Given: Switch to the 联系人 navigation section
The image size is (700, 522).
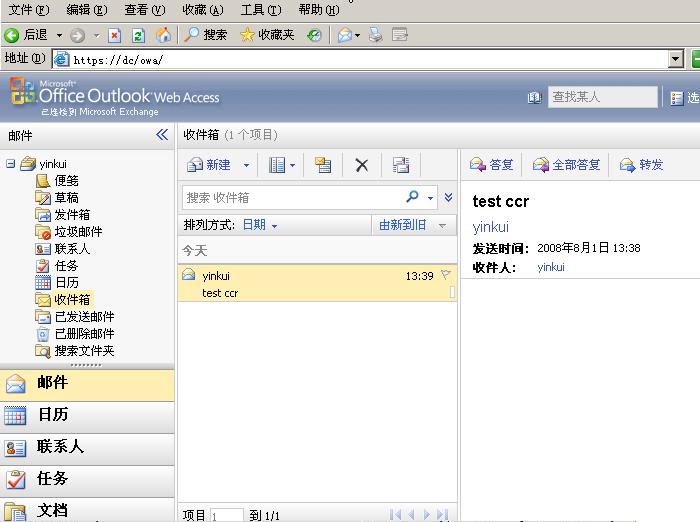Looking at the screenshot, I should pyautogui.click(x=87, y=448).
